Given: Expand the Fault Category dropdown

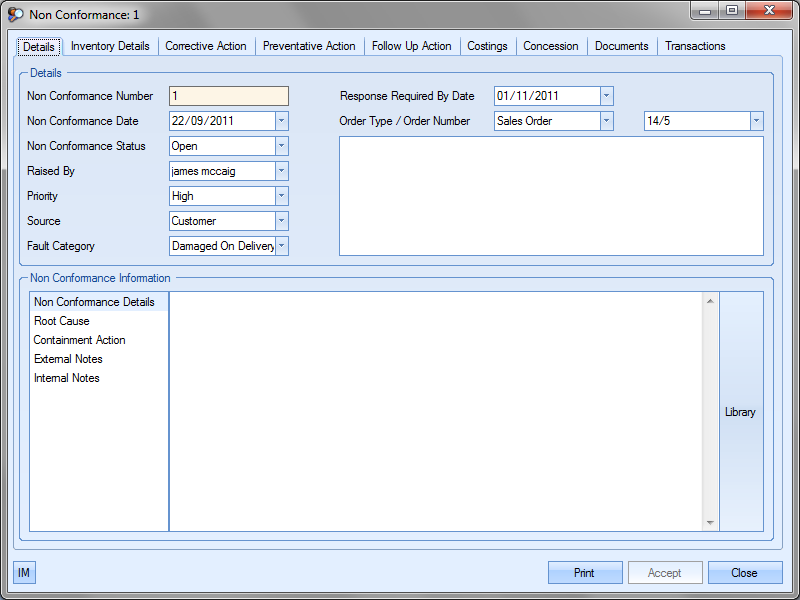Looking at the screenshot, I should coord(281,246).
